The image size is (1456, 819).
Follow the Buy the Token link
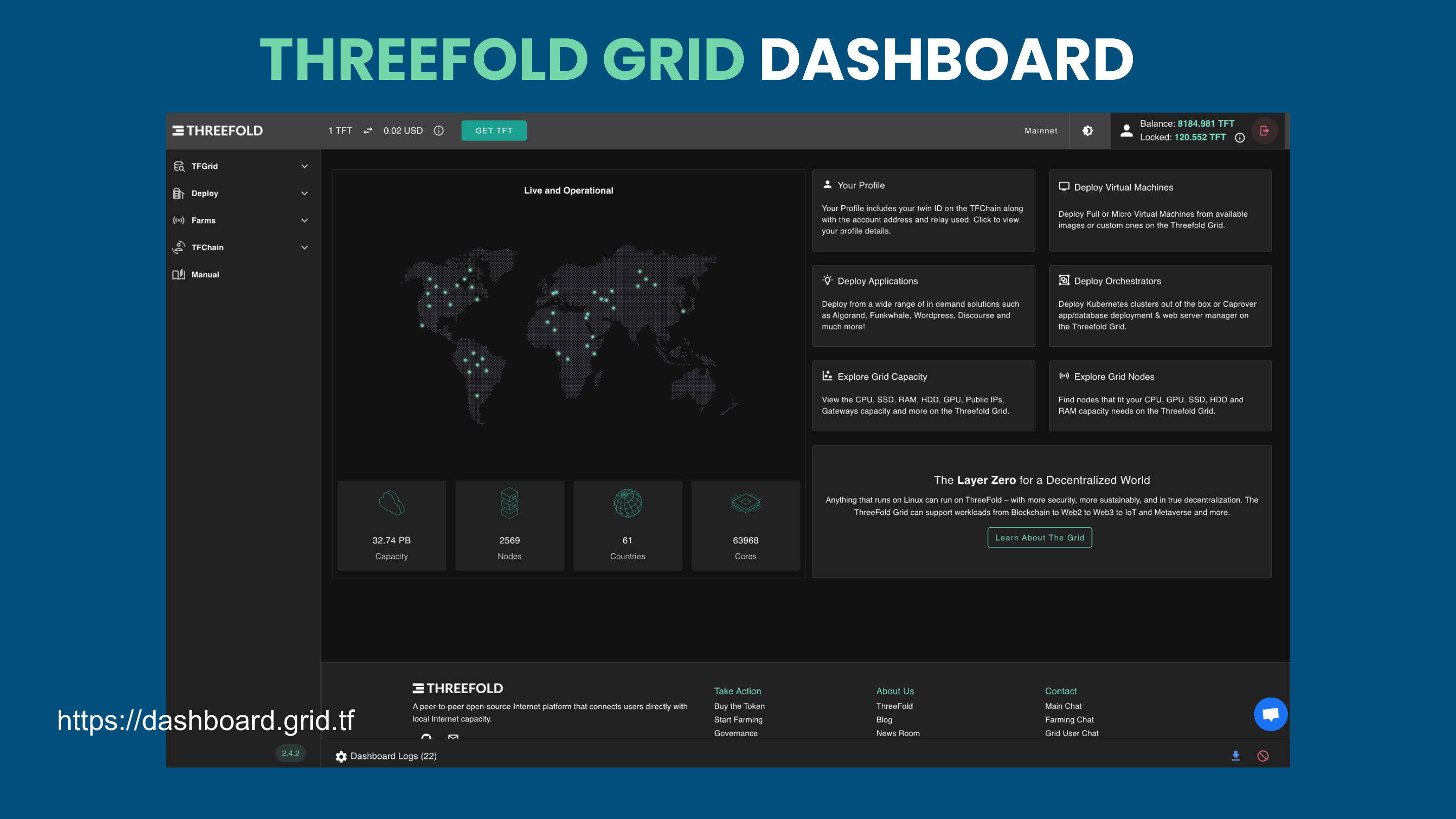739,706
